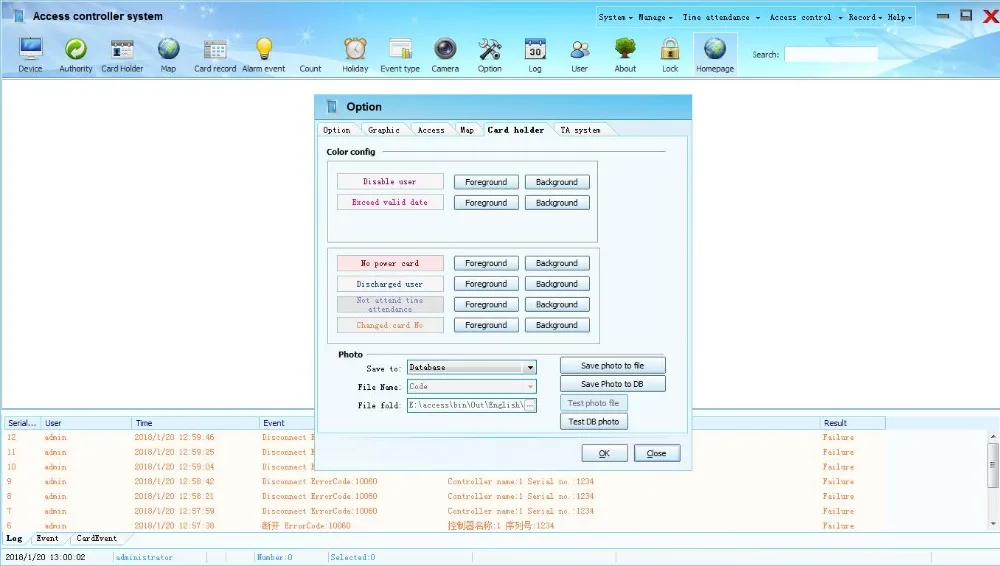Image resolution: width=1000 pixels, height=566 pixels.
Task: Click the Changed card No color preview
Action: (x=390, y=325)
